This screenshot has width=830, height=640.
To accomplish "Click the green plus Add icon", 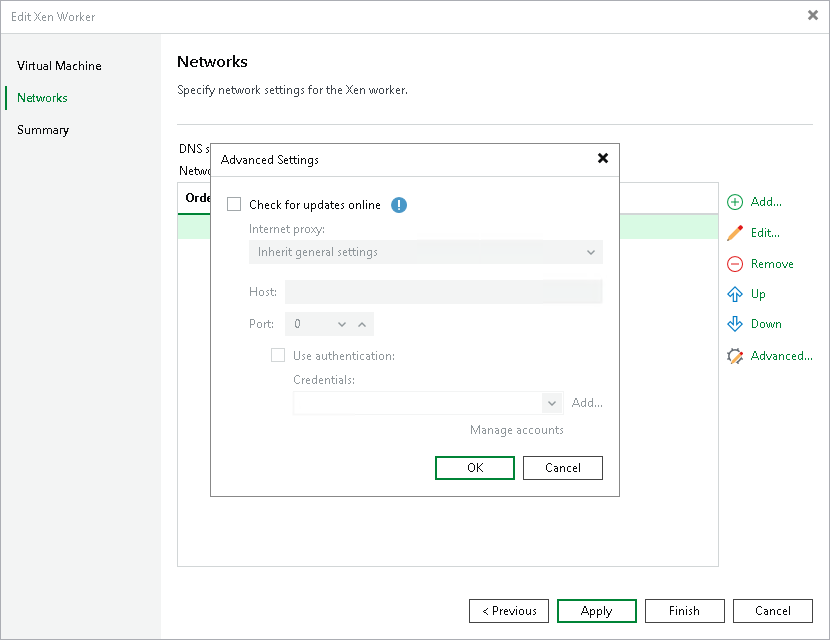I will pos(735,202).
